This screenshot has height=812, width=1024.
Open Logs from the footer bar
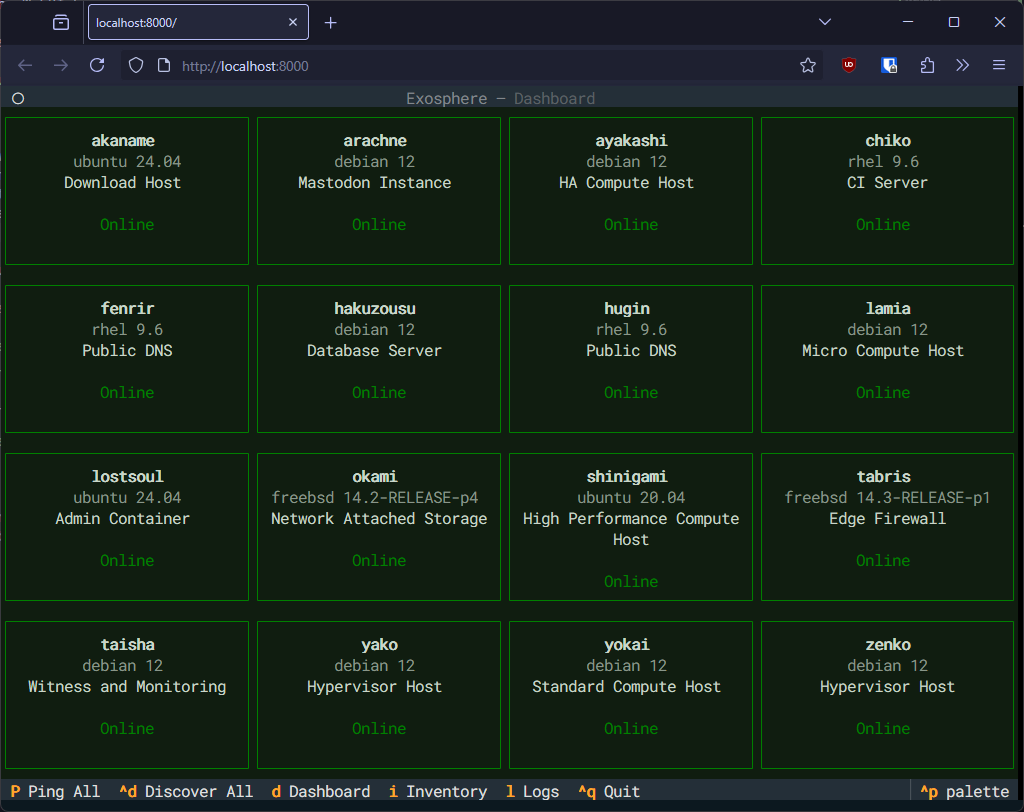click(x=532, y=791)
